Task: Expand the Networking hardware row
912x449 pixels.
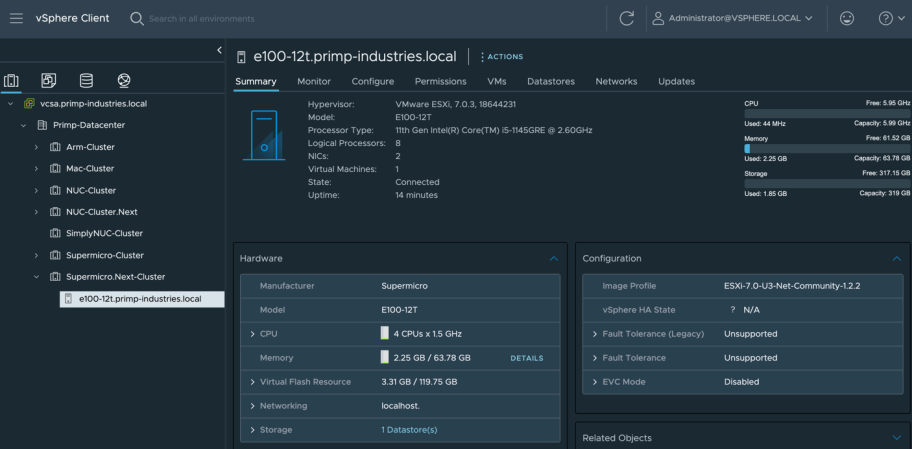Action: point(252,406)
